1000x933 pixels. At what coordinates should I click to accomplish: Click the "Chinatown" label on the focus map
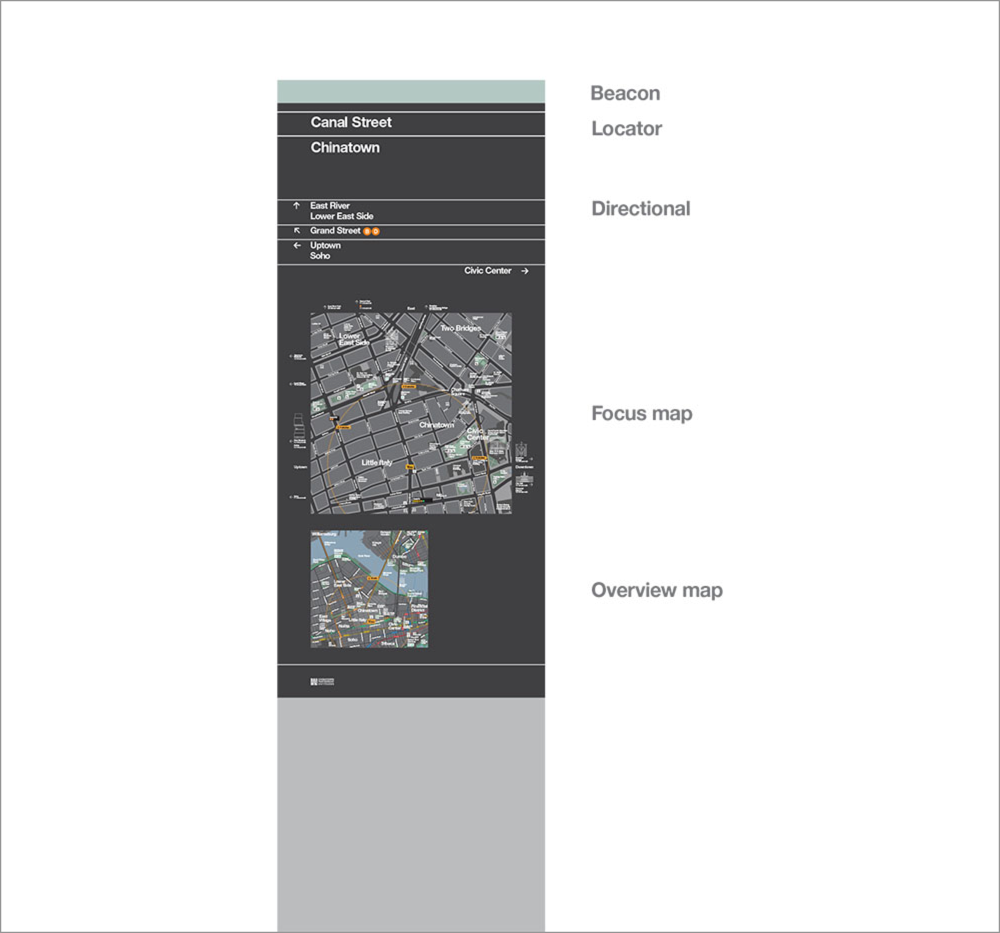(x=437, y=425)
